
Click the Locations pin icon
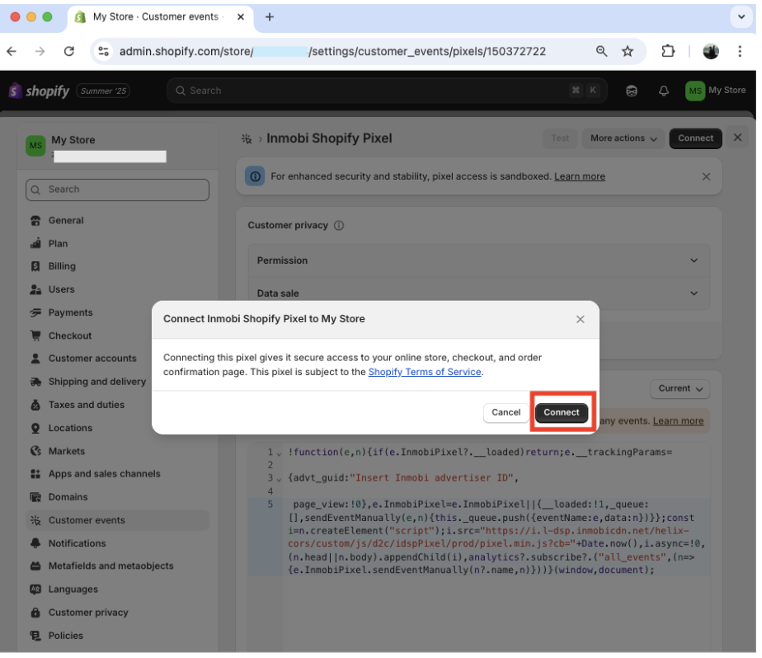click(35, 428)
